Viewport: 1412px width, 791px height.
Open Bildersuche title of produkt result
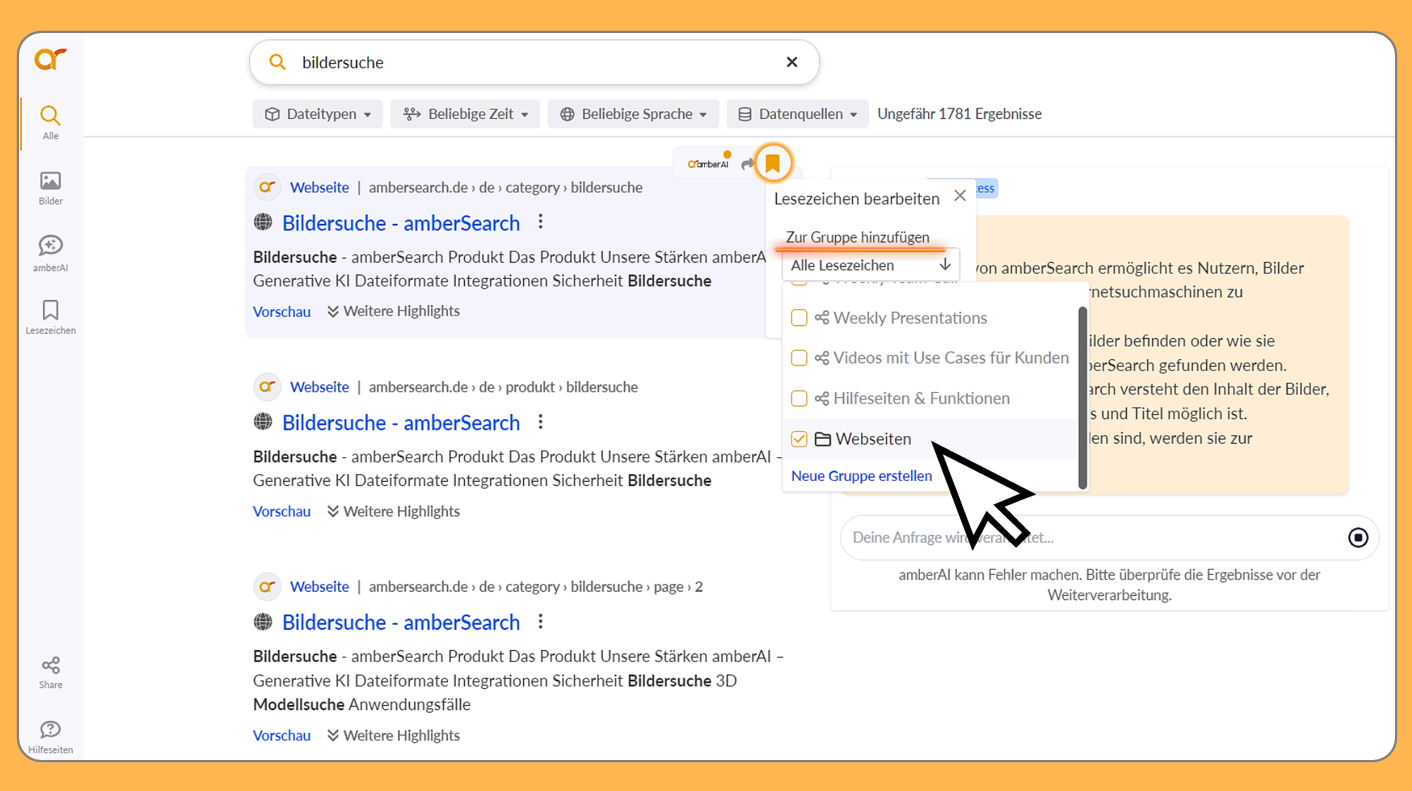coord(401,423)
